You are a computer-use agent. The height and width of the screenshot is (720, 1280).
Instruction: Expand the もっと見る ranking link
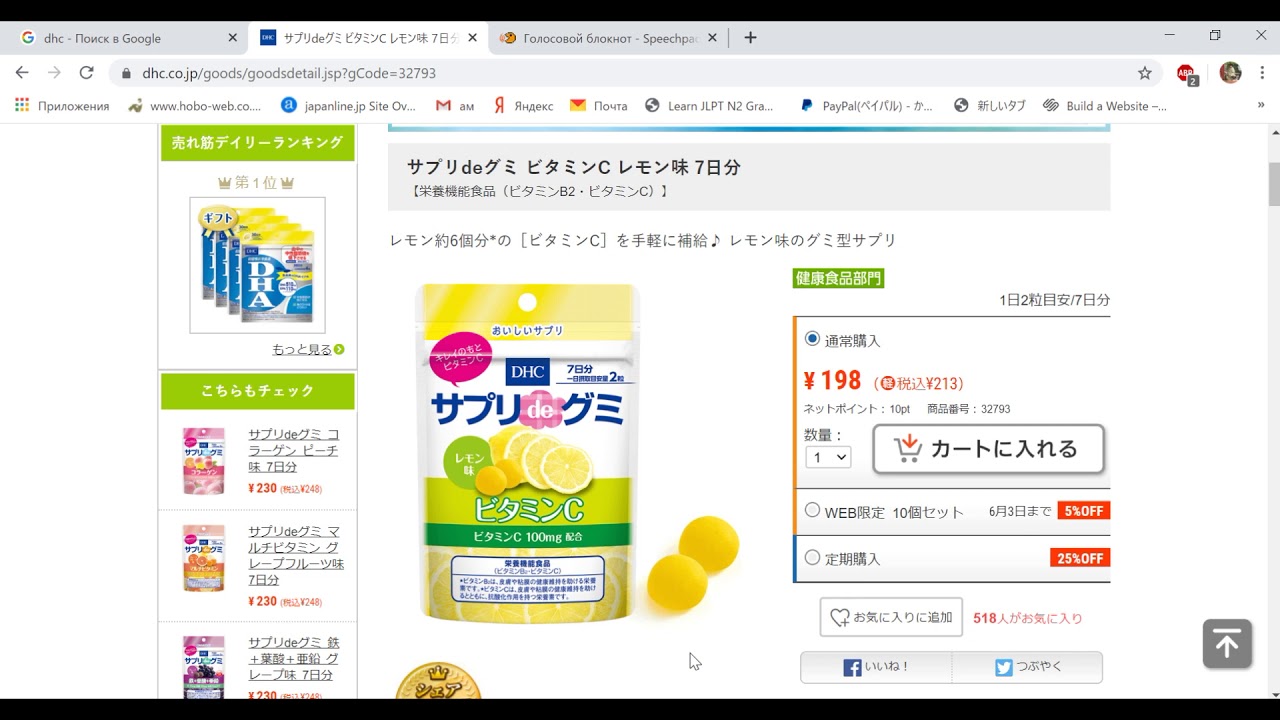(x=307, y=349)
